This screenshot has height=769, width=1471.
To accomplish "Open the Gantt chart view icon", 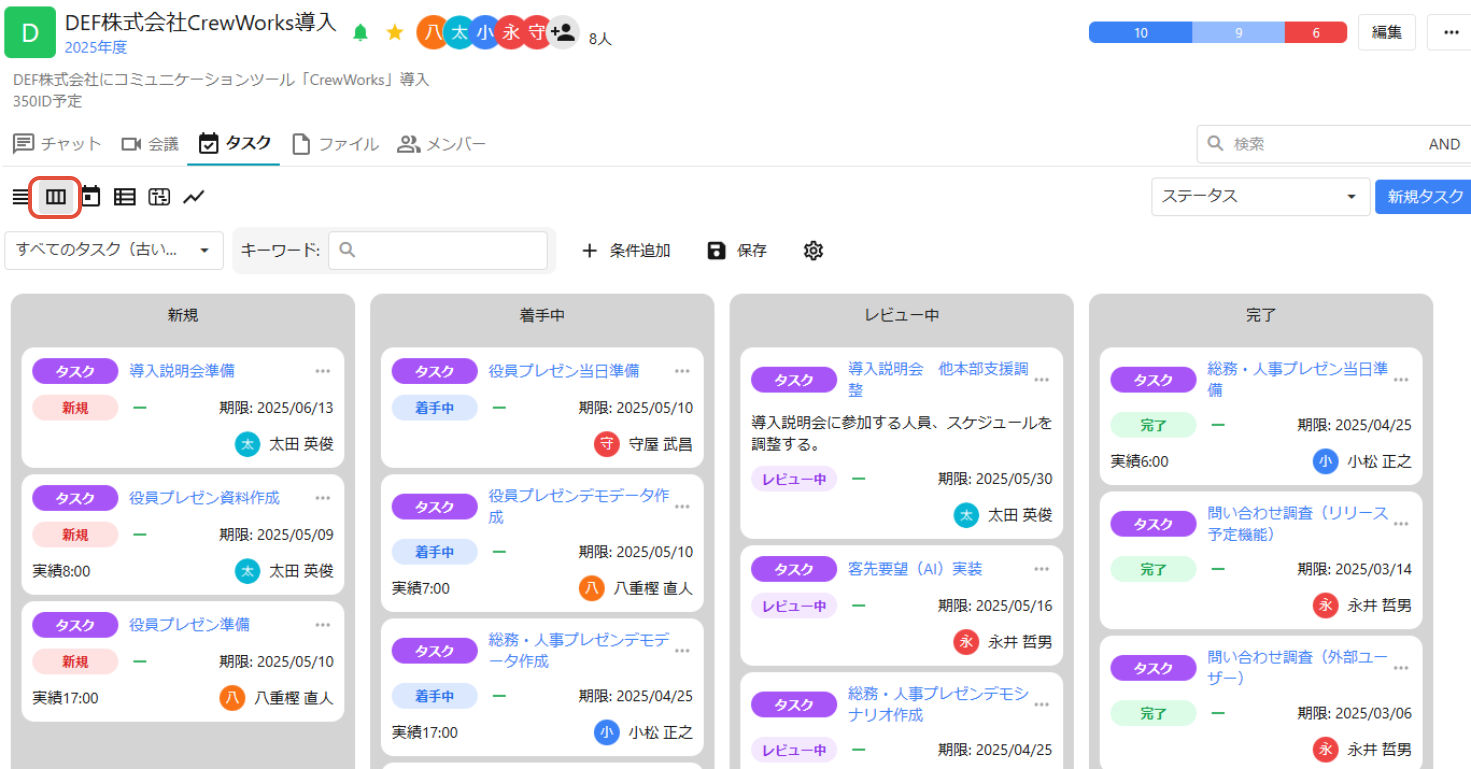I will (x=159, y=197).
